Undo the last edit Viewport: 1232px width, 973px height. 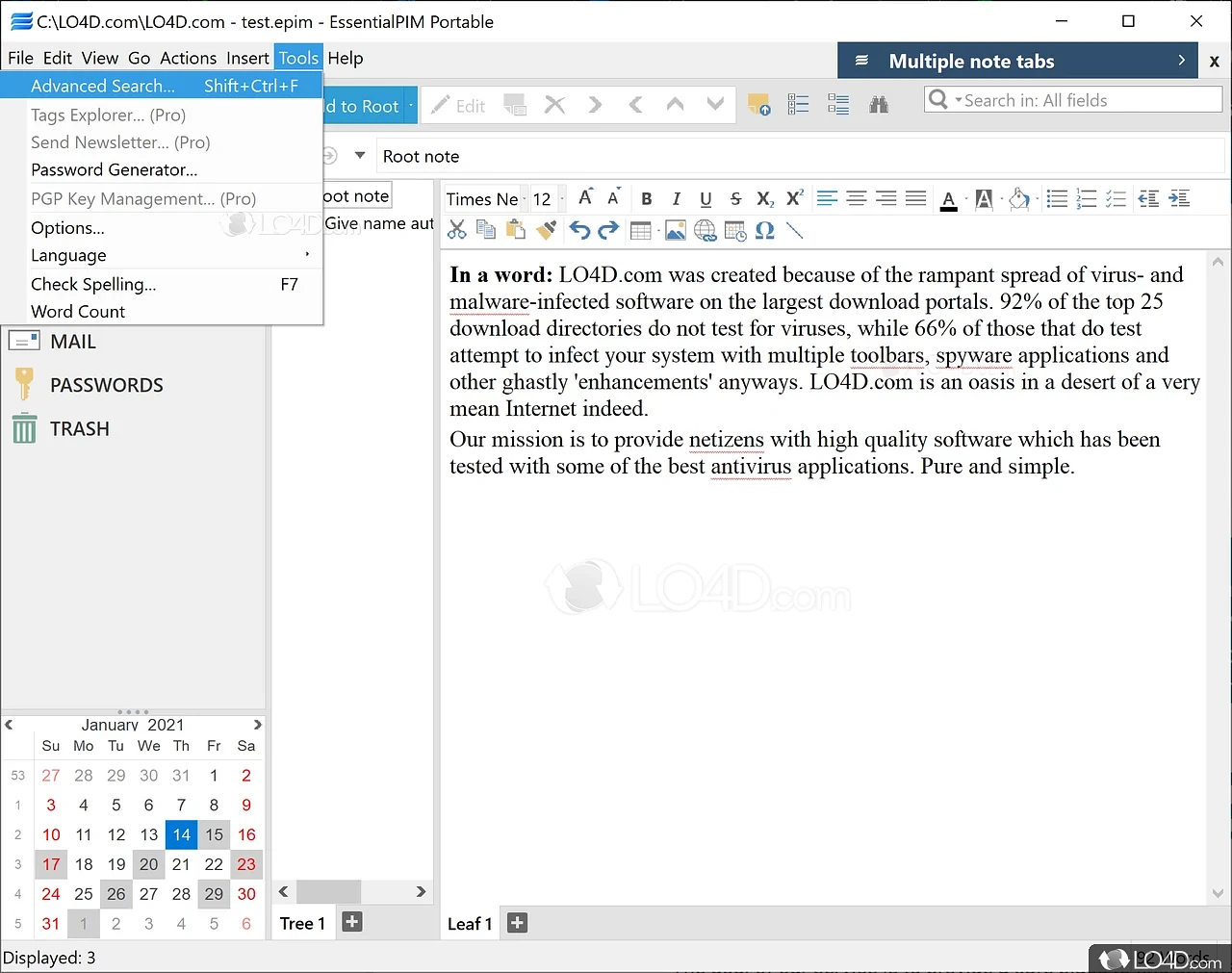pos(579,230)
